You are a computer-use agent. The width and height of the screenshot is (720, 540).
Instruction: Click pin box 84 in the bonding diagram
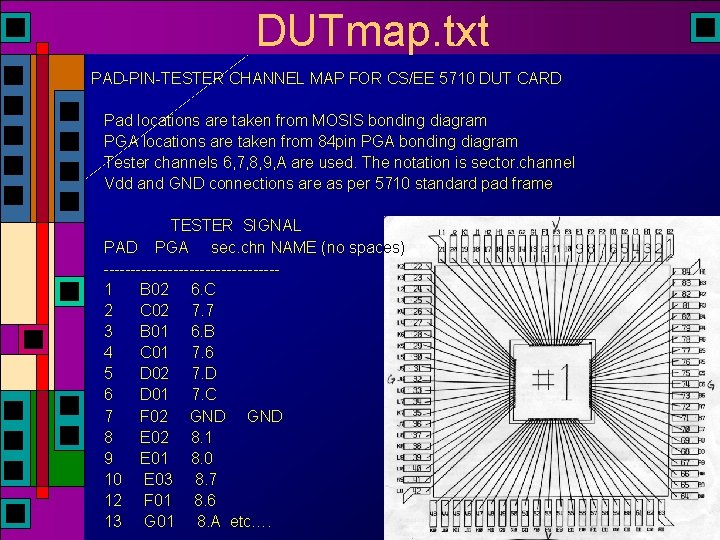point(686,272)
